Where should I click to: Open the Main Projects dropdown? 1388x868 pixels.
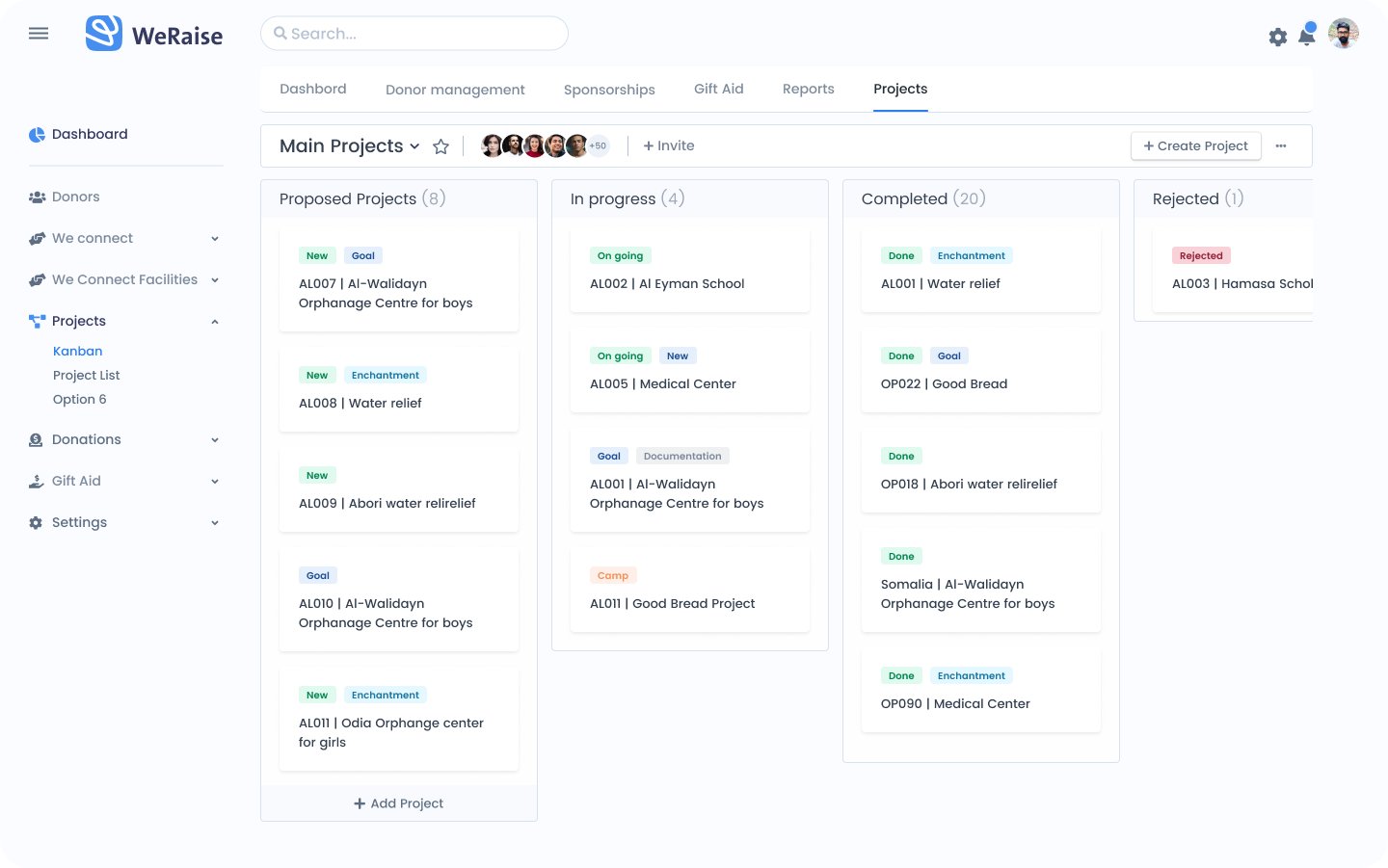coord(350,146)
